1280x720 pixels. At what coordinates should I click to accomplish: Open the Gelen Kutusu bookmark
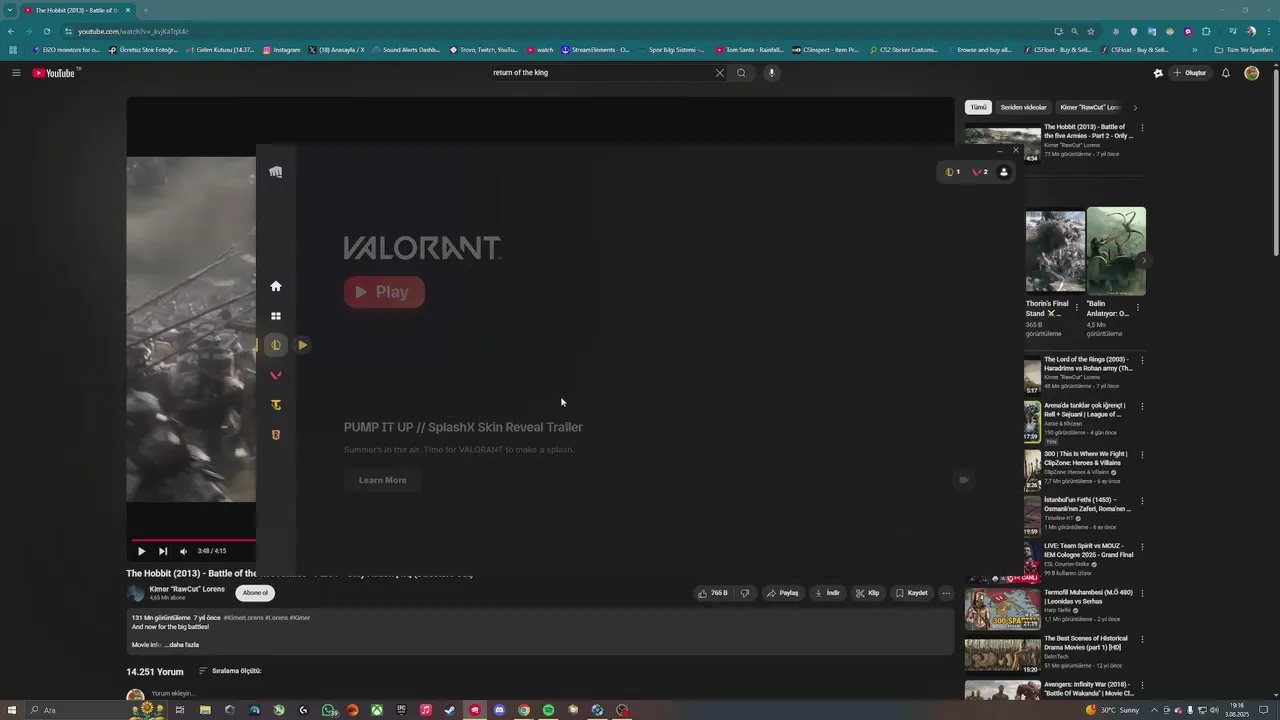coord(219,50)
